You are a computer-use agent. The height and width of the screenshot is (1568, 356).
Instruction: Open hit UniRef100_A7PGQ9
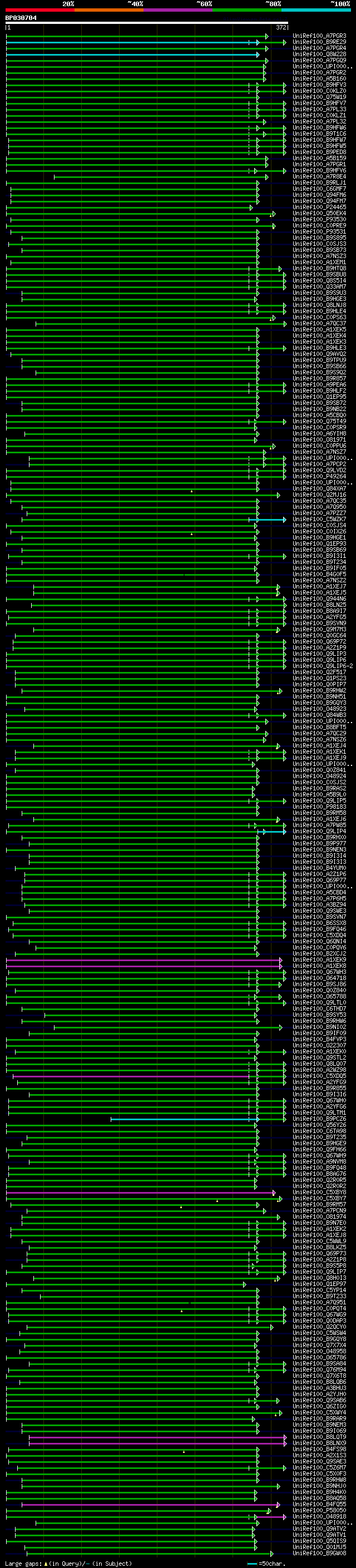[x=319, y=60]
